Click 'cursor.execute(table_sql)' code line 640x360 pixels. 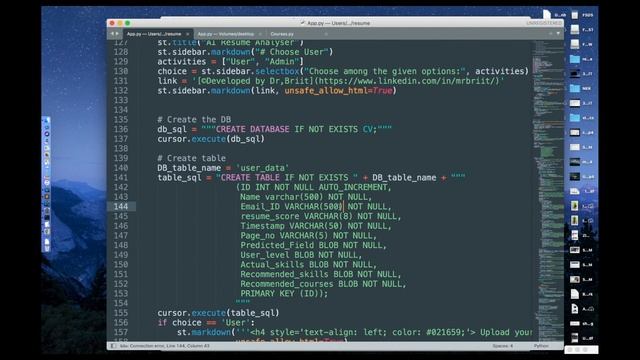218,313
